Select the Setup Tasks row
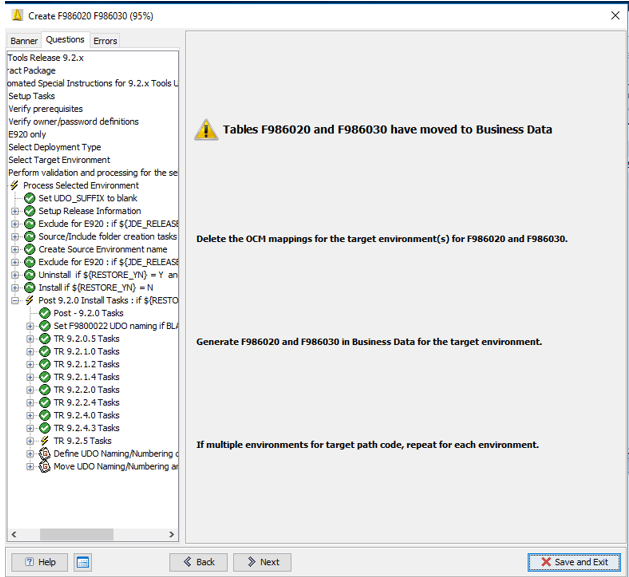The image size is (629, 577). (32, 96)
